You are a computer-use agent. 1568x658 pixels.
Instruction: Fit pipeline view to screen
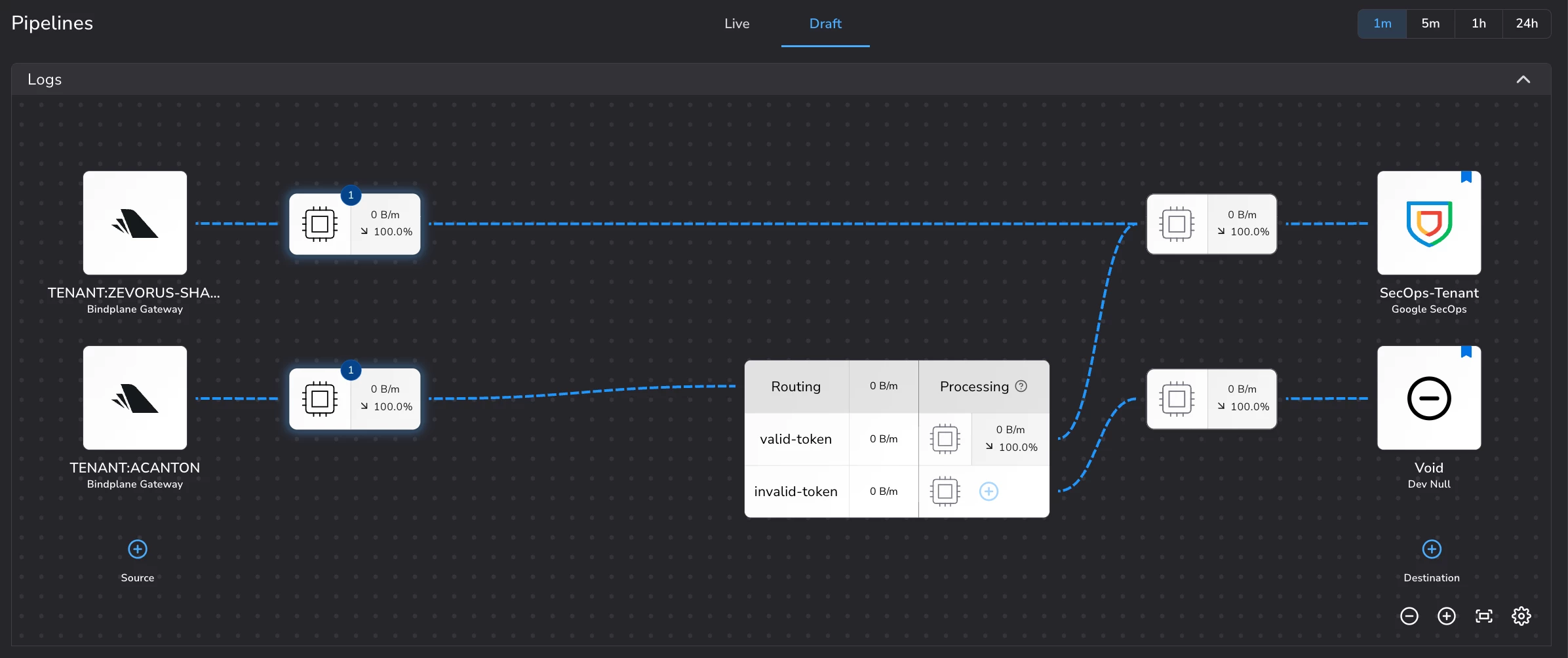[1484, 616]
